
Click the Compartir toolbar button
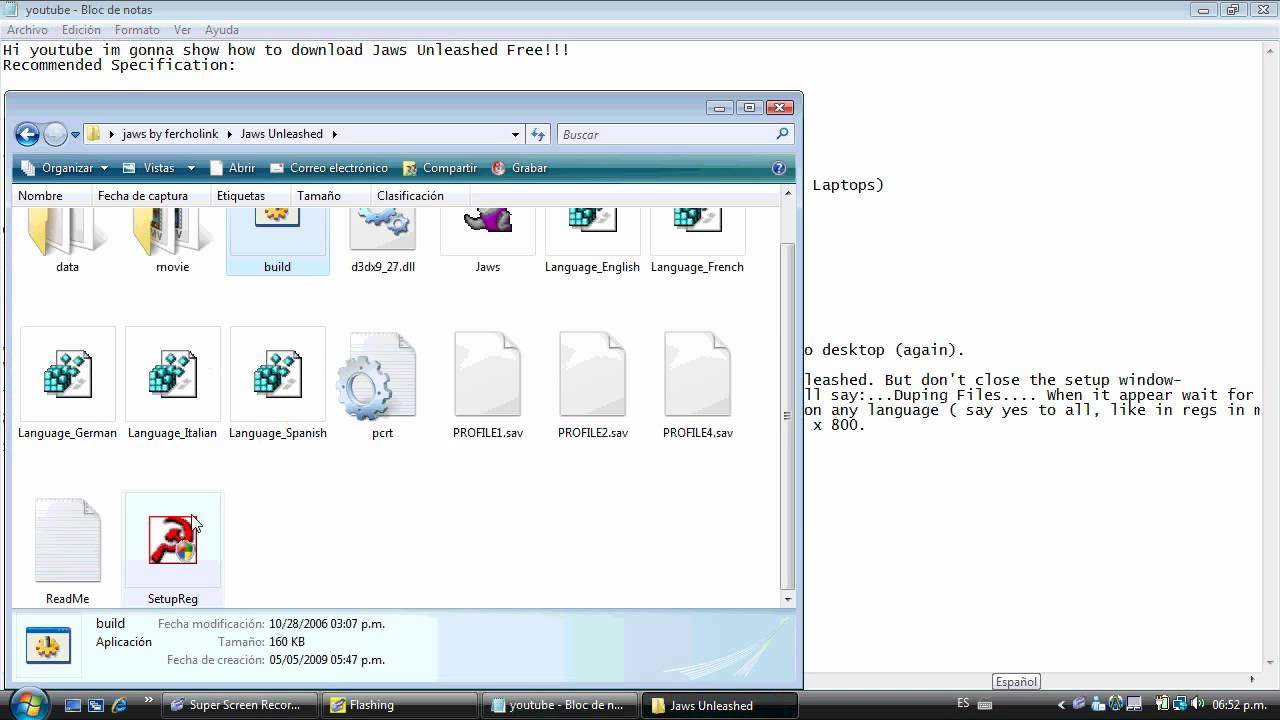coord(440,168)
